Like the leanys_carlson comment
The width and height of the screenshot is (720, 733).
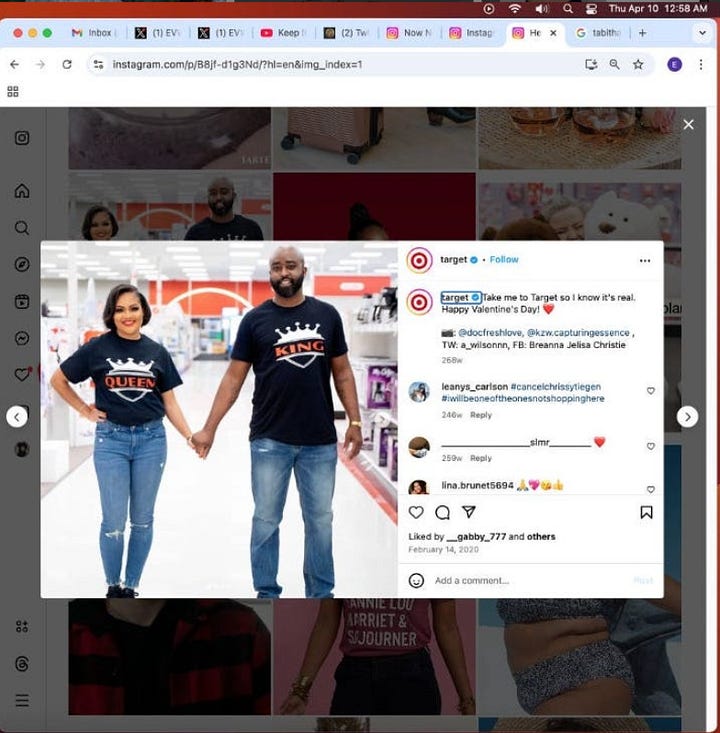(x=650, y=391)
